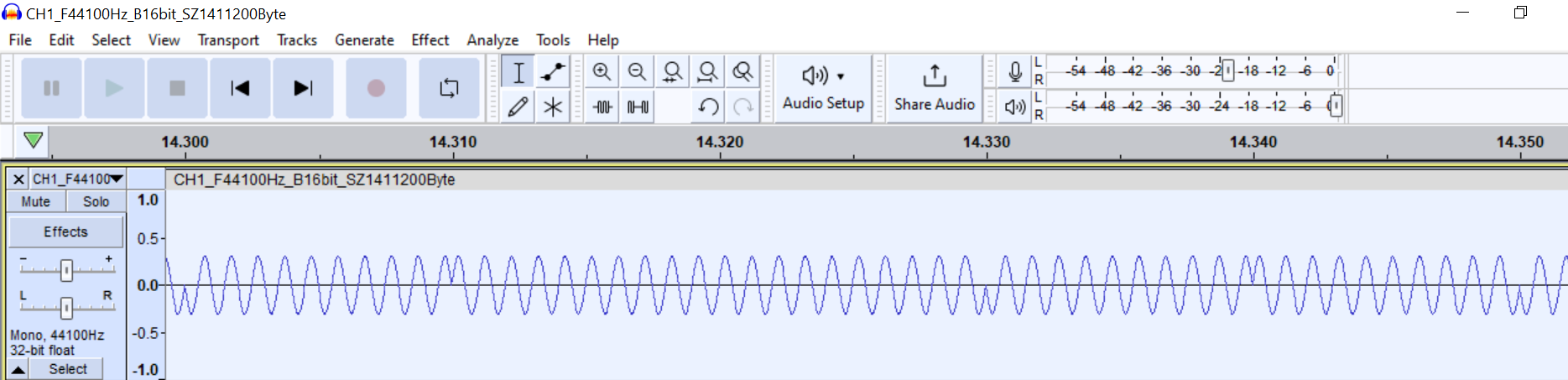Open the Tracks menu

click(297, 40)
